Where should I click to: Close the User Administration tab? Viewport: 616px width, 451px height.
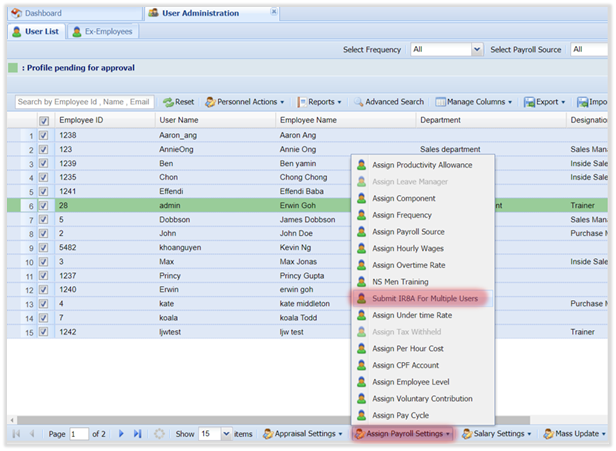[x=272, y=13]
